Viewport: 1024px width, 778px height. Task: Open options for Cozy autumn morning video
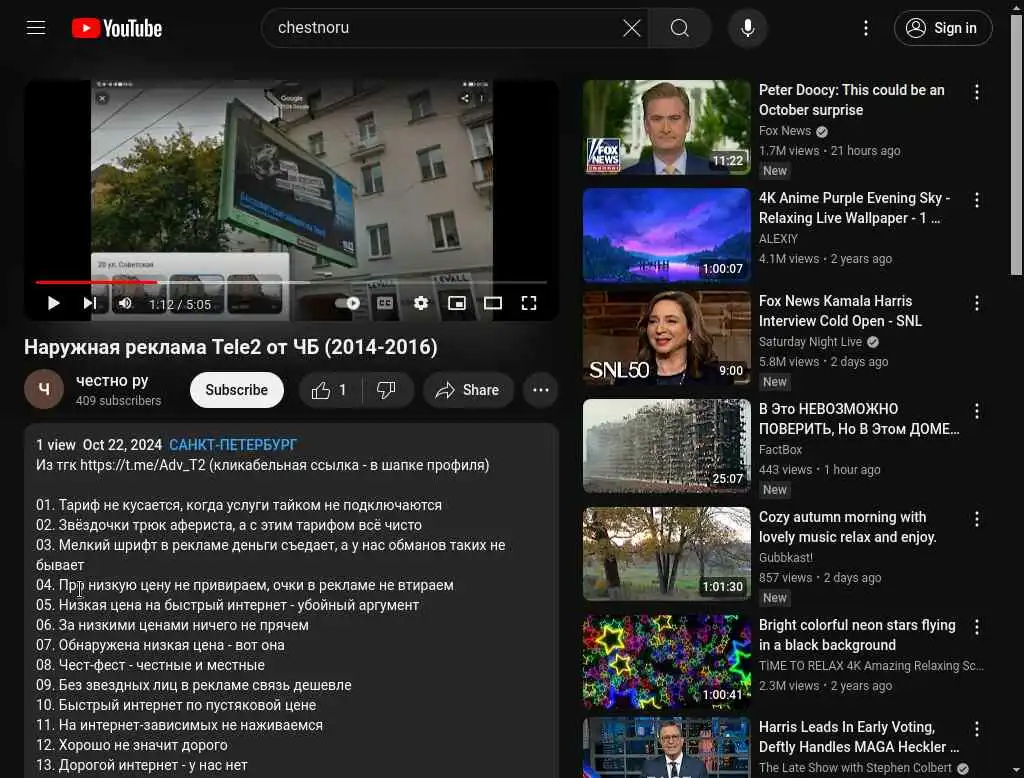[x=976, y=519]
